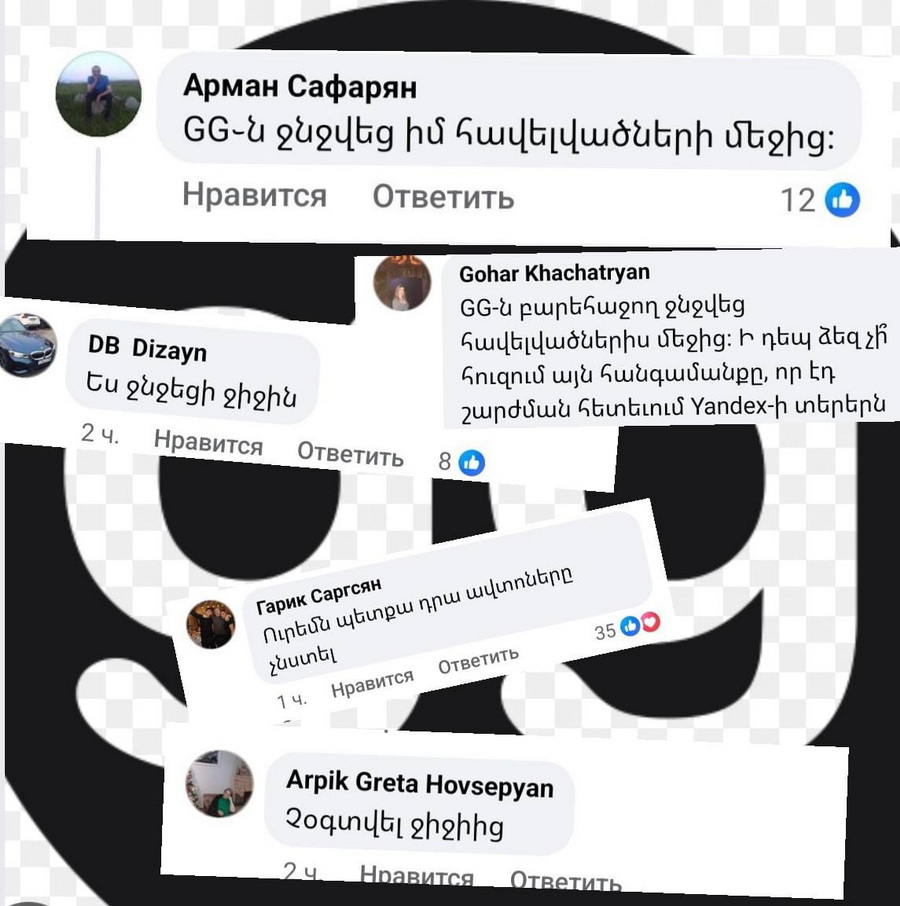Reply to DB Dizayn's comment

(x=350, y=454)
